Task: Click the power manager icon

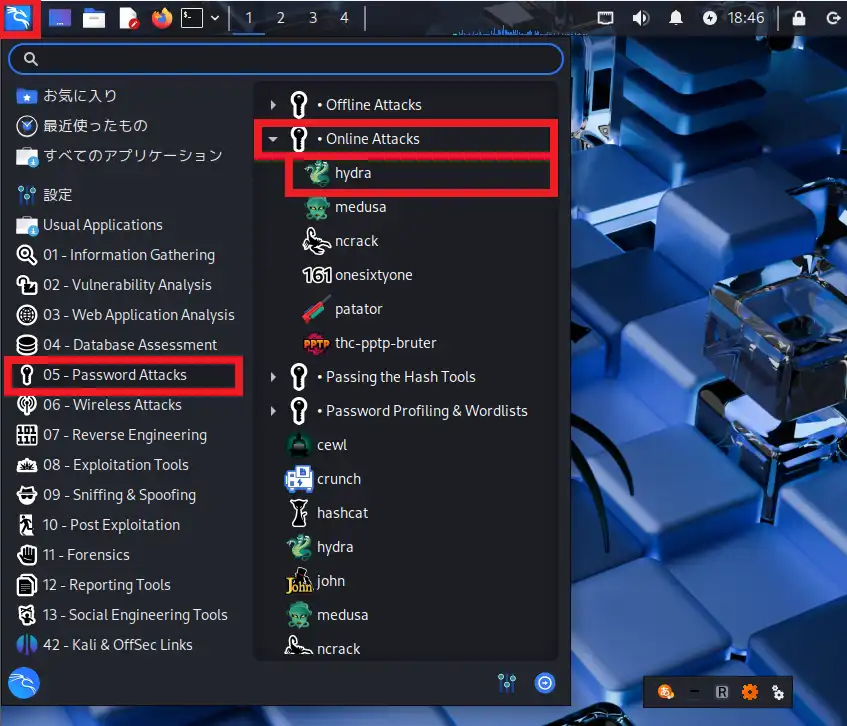Action: point(710,18)
